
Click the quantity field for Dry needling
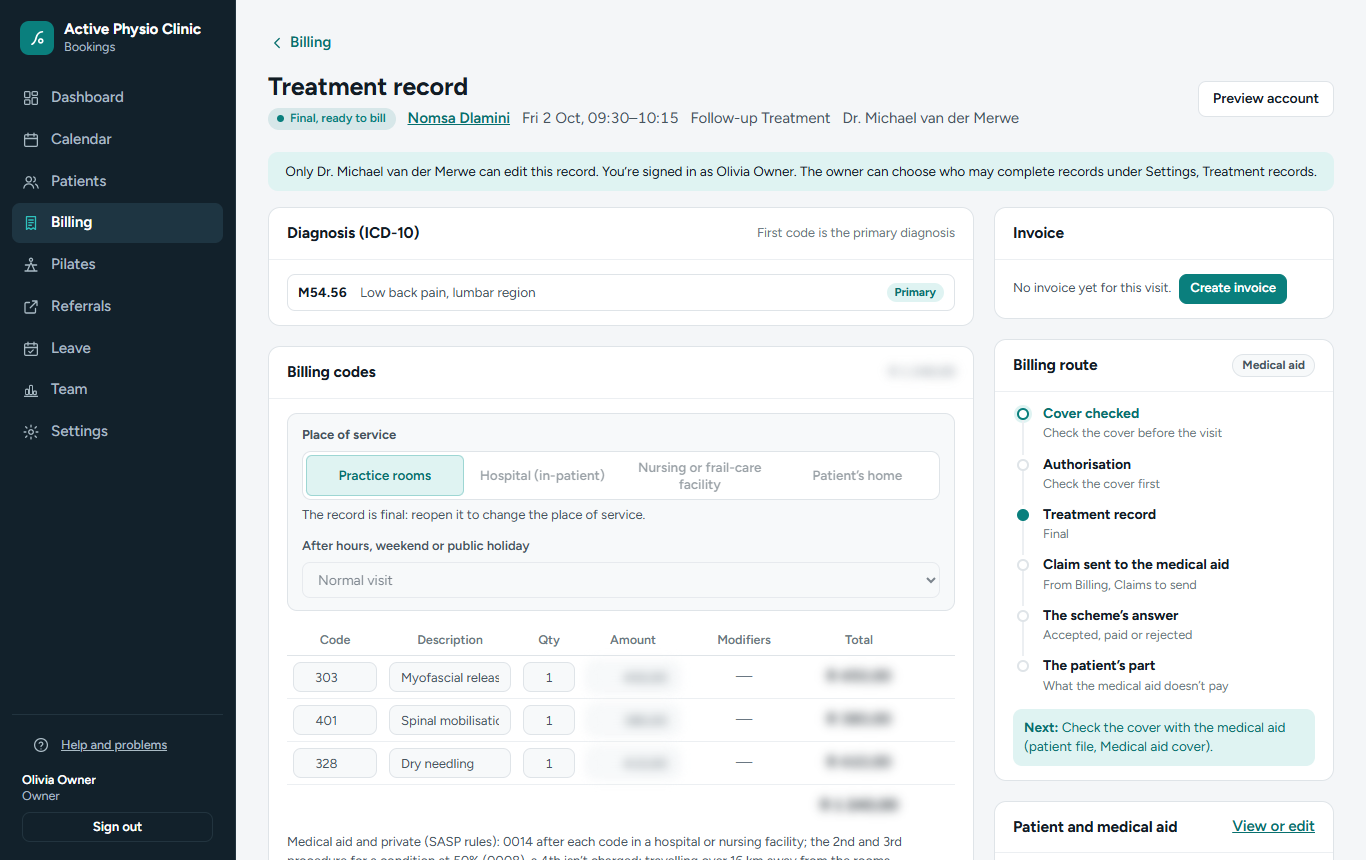[x=549, y=764]
